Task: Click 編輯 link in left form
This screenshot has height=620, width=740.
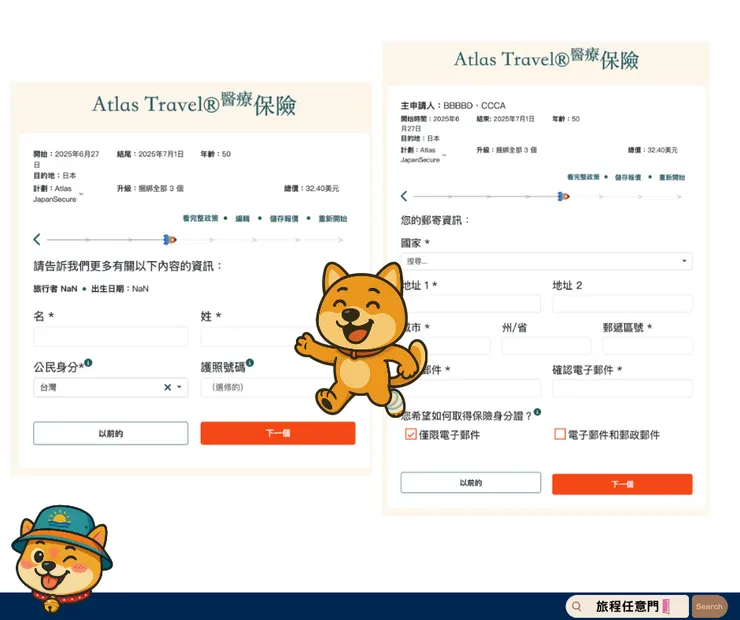Action: [x=242, y=218]
